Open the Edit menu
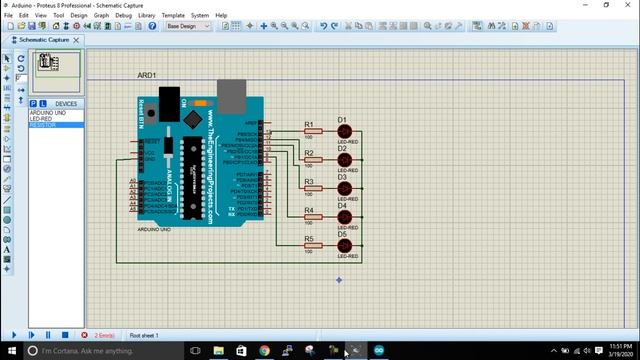640x360 pixels. 24,15
